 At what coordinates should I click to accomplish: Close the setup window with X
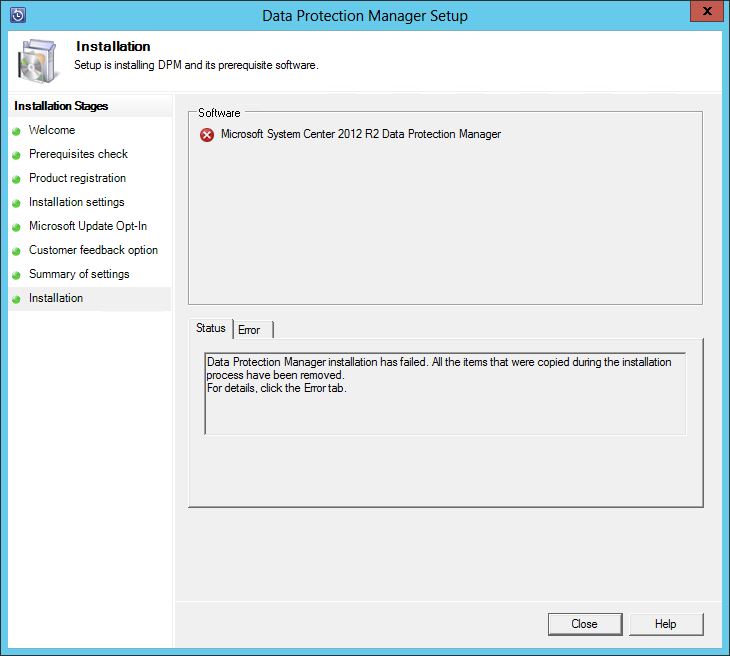707,11
